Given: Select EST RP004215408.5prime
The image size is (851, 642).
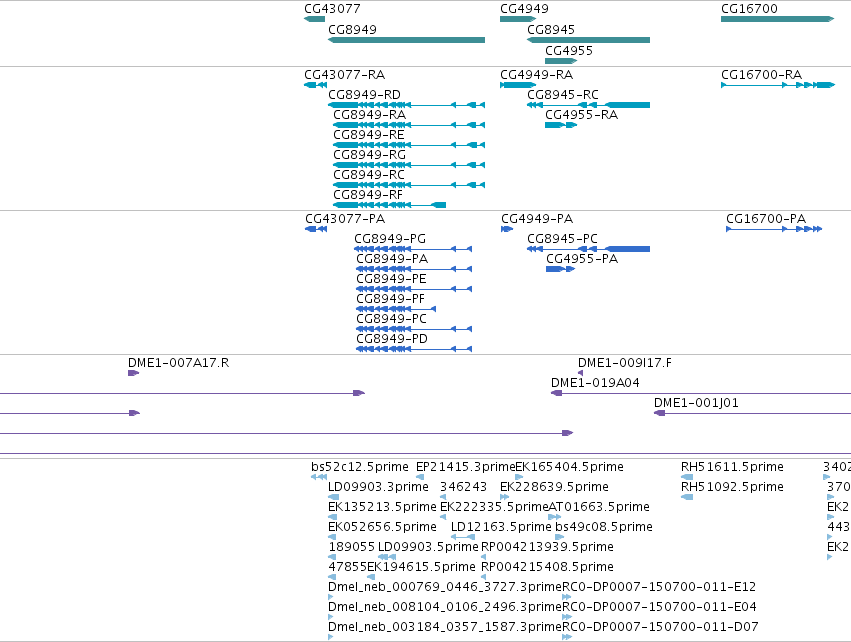Looking at the screenshot, I should click(548, 567).
